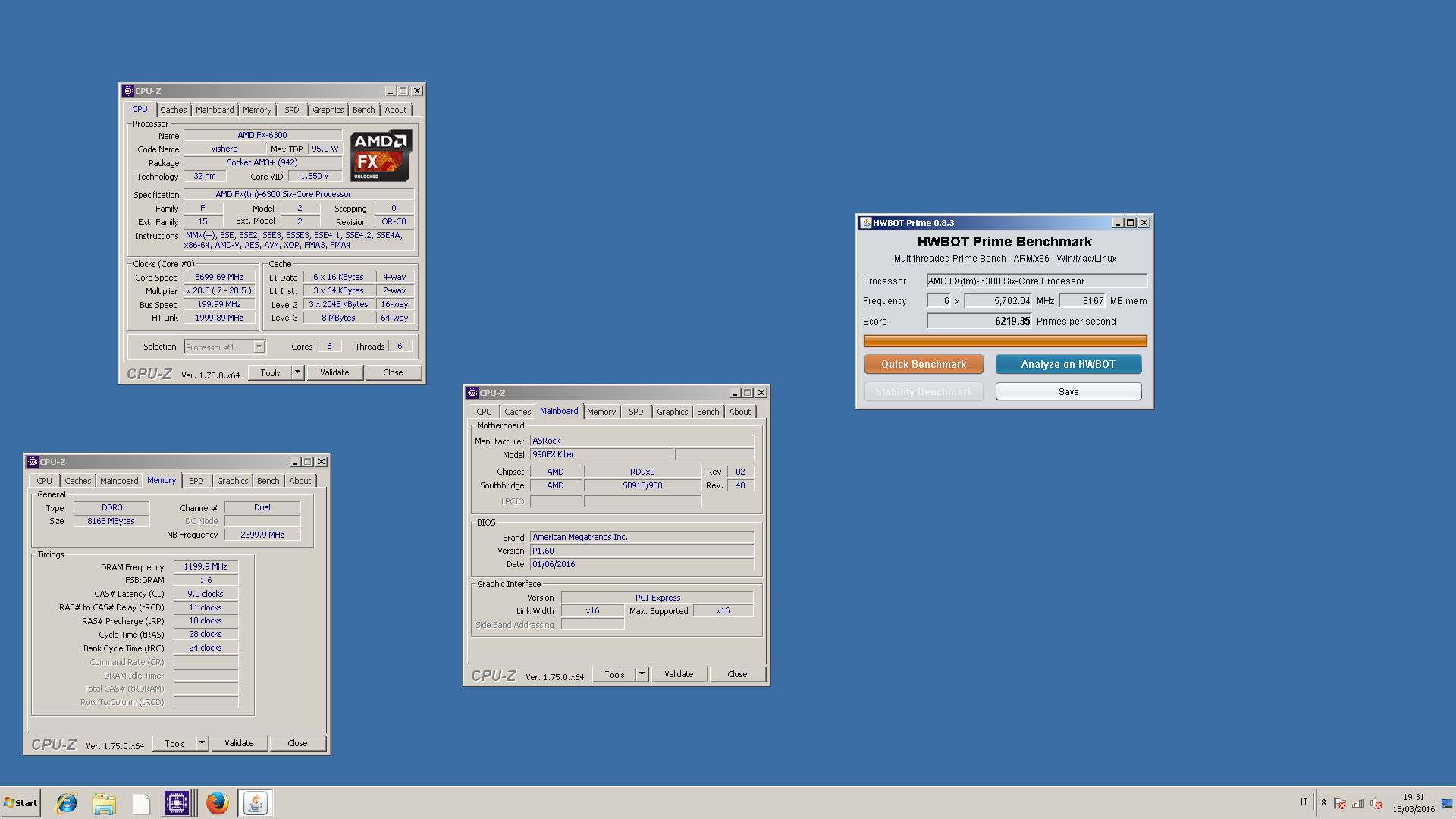Click the HWBOT Processor name field

1037,281
